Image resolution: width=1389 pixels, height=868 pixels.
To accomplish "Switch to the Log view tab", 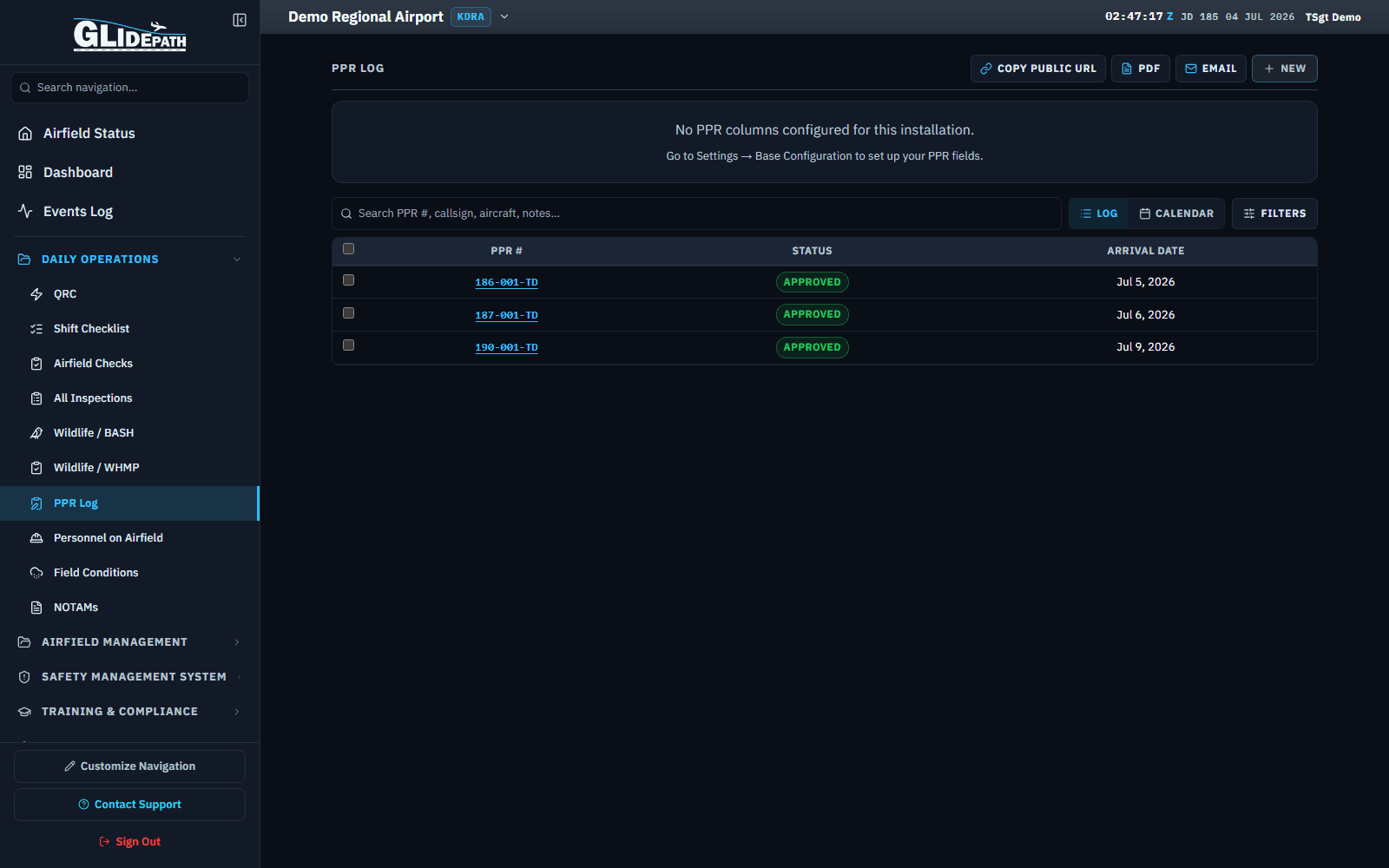I will click(x=1099, y=214).
